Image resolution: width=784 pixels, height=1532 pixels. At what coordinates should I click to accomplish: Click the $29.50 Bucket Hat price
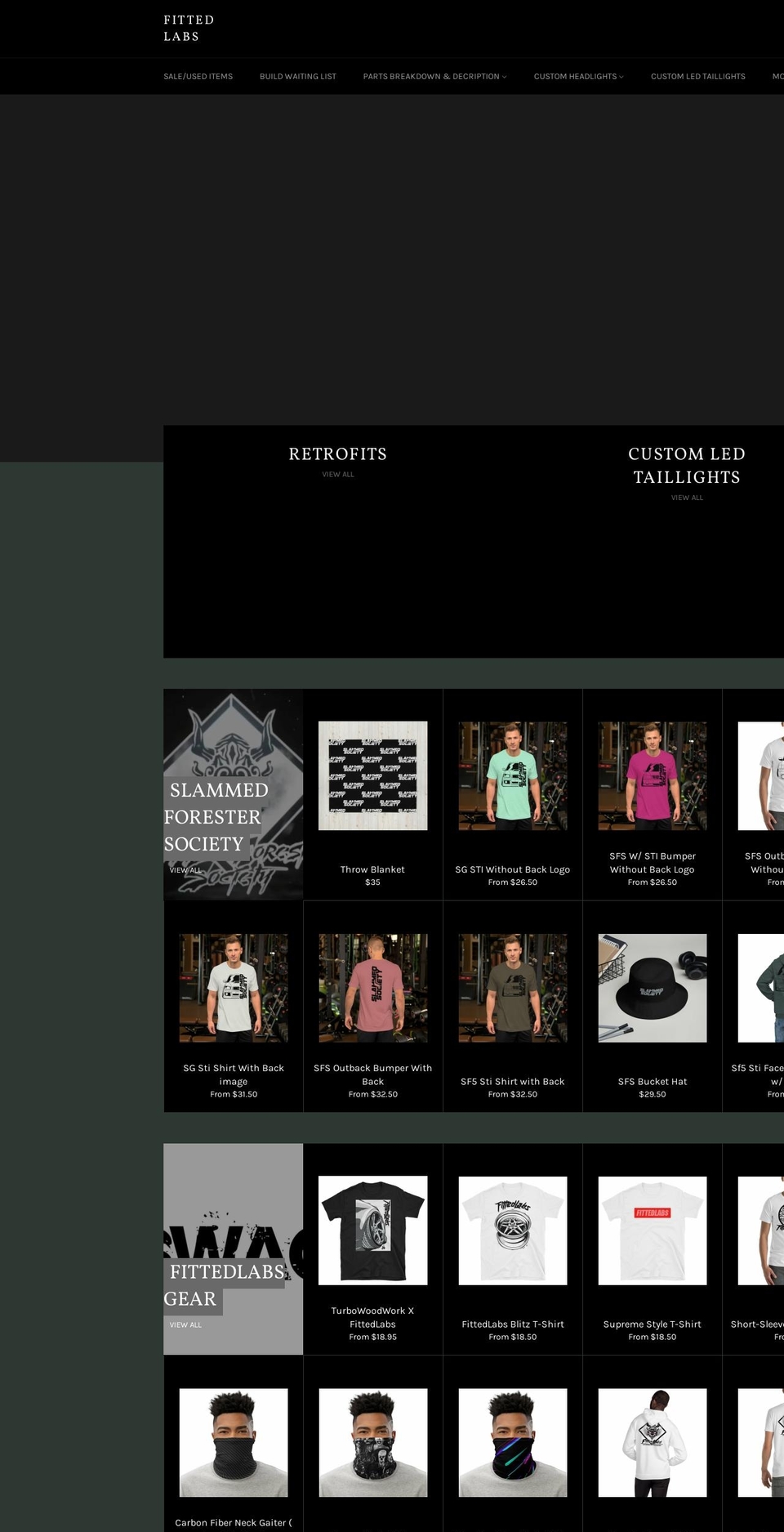pyautogui.click(x=653, y=1094)
